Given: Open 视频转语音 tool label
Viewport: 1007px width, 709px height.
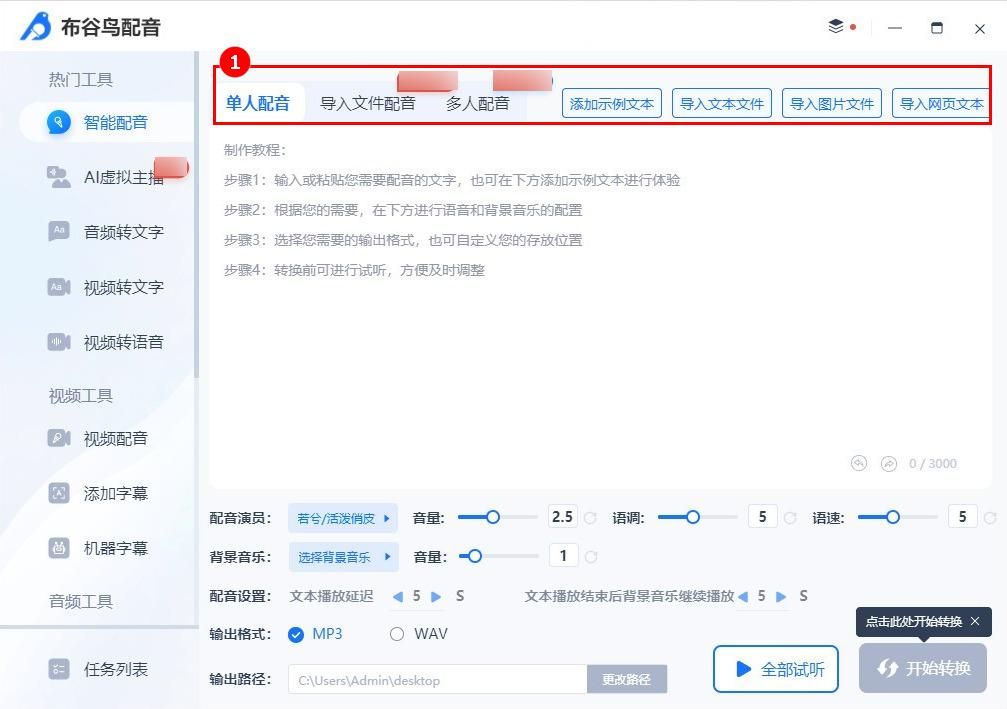Looking at the screenshot, I should pos(124,342).
